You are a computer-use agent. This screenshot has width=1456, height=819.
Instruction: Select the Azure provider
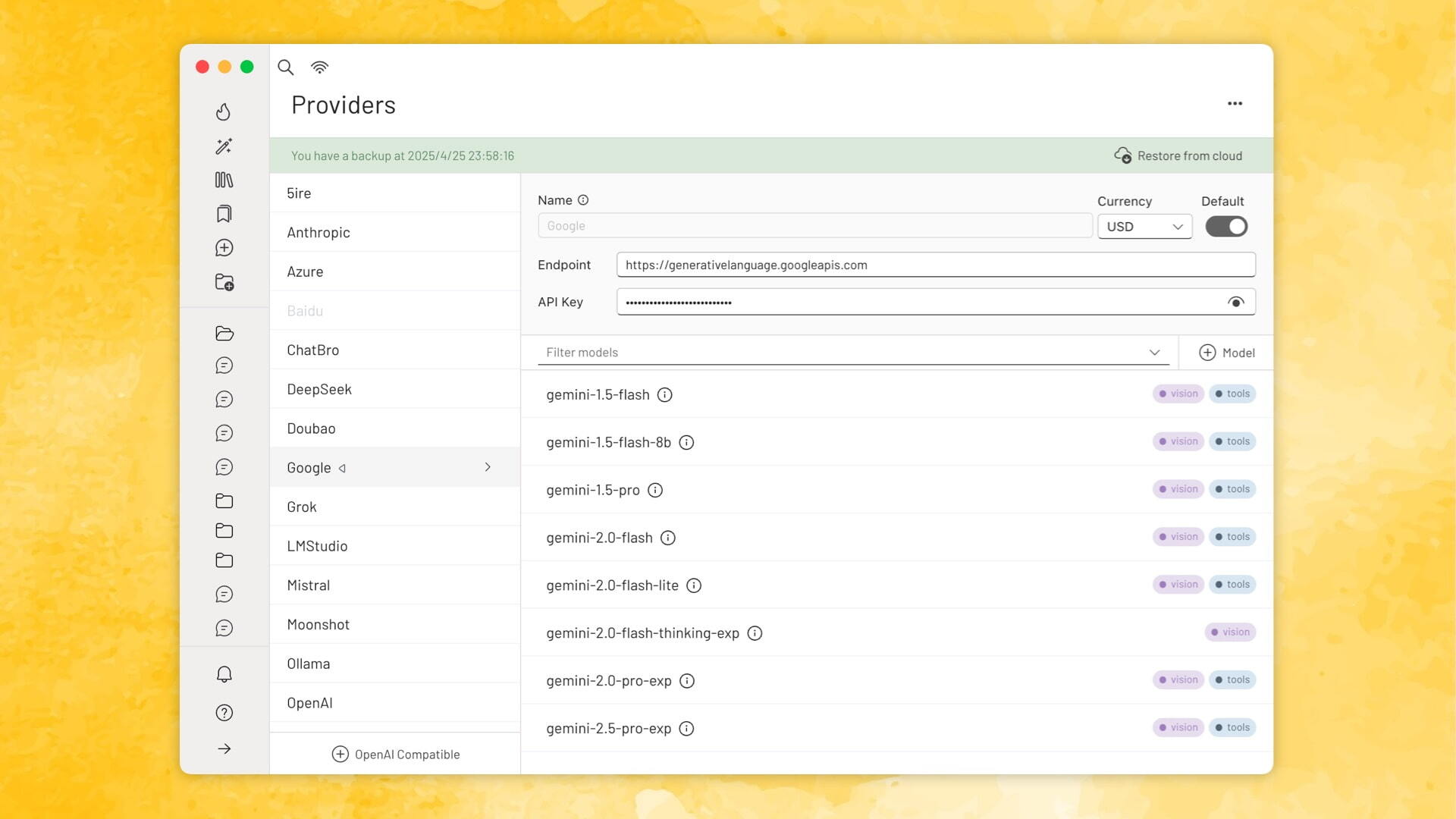tap(394, 271)
